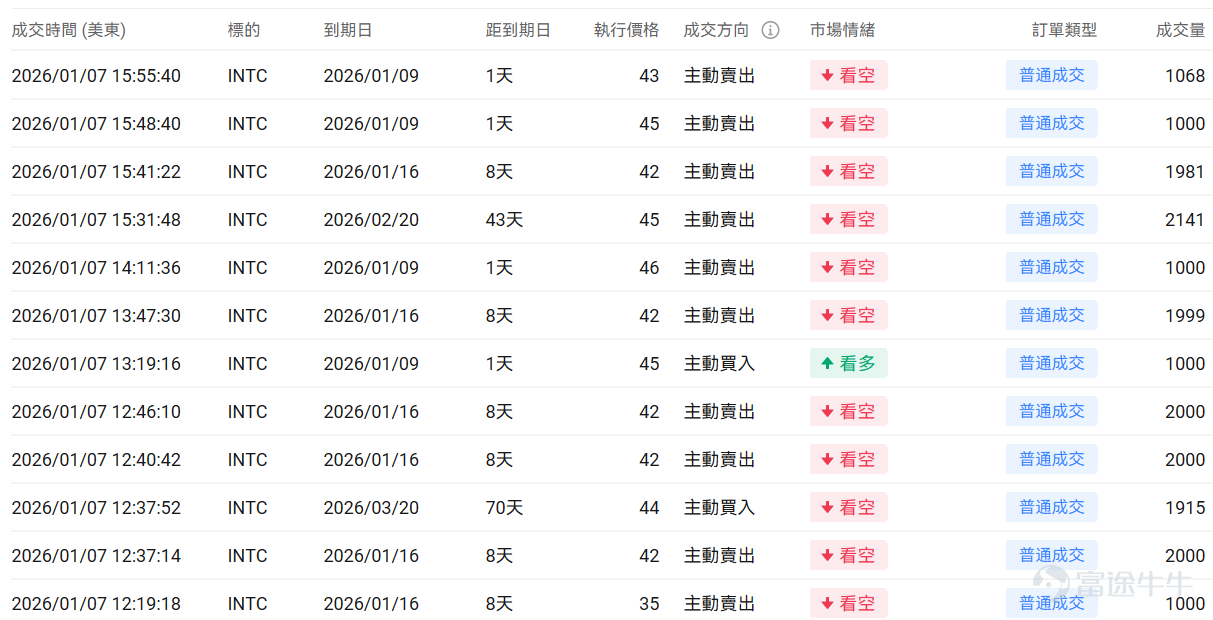Click 看空 tag in the 15:31:48 row
Screen dimensions: 1213x620
pyautogui.click(x=849, y=219)
